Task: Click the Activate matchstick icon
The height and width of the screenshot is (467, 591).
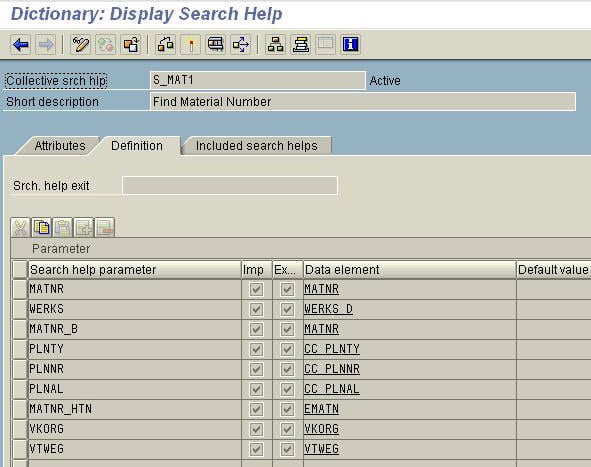Action: click(190, 45)
